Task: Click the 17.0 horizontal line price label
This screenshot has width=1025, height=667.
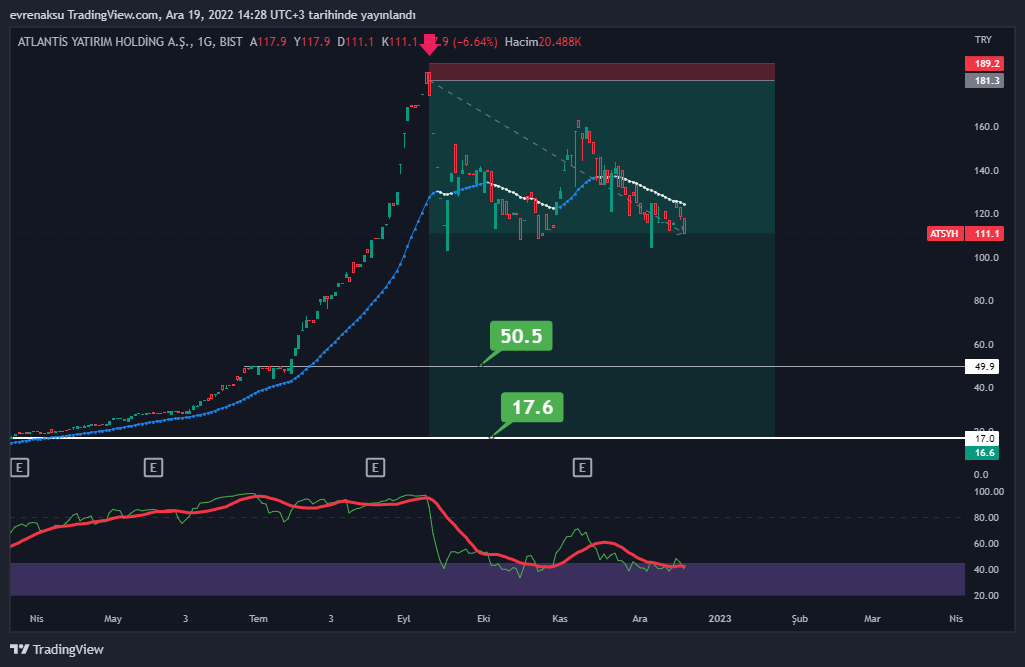Action: click(x=983, y=439)
